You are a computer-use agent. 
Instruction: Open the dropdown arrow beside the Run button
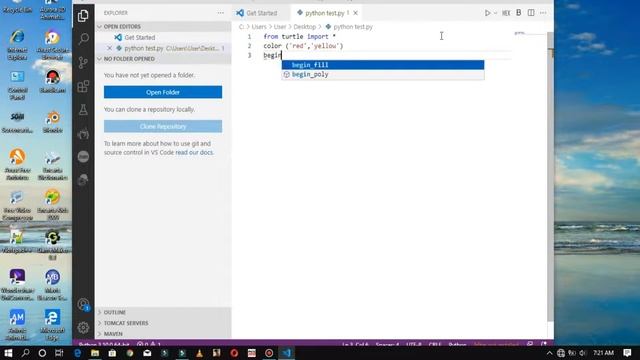pyautogui.click(x=496, y=13)
